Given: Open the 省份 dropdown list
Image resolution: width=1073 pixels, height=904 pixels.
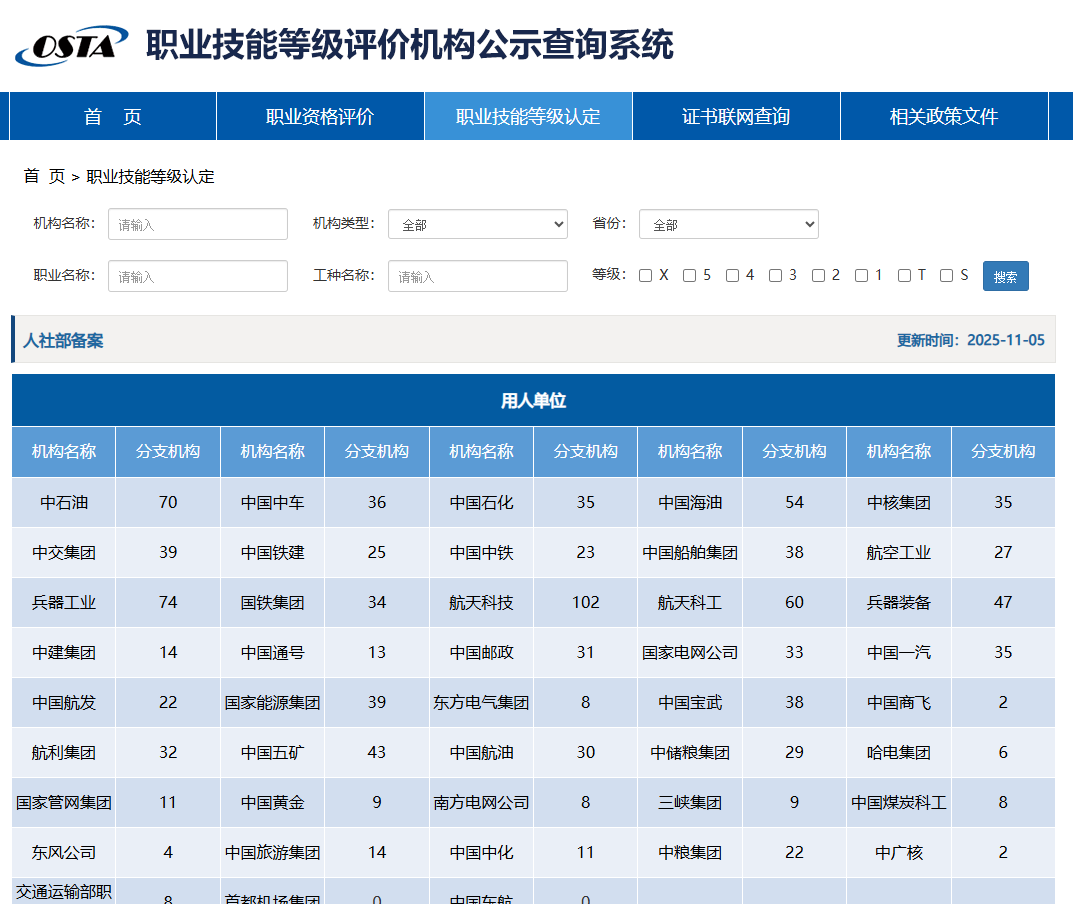Looking at the screenshot, I should pyautogui.click(x=729, y=225).
